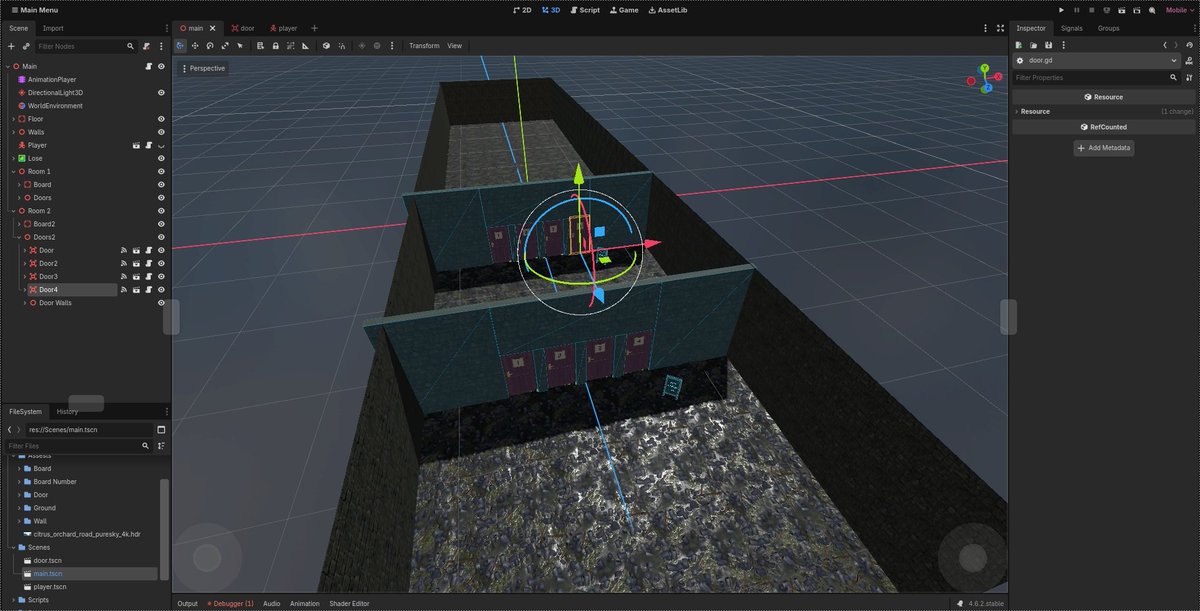Click the instantiate child scene link icon

tap(26, 46)
